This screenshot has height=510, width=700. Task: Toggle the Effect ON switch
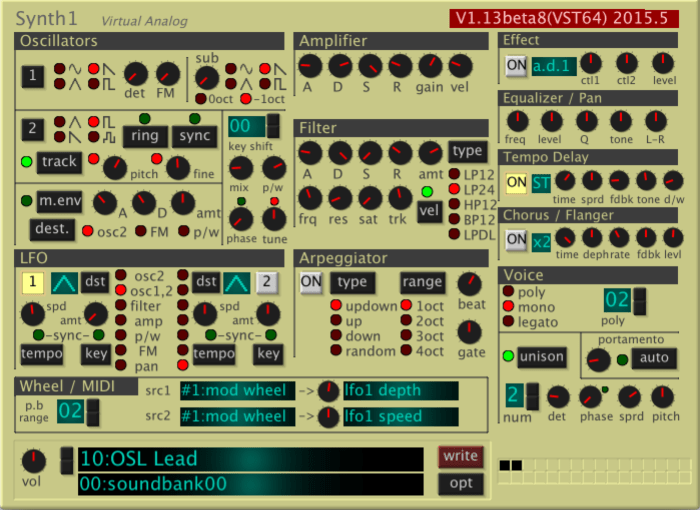tap(516, 66)
